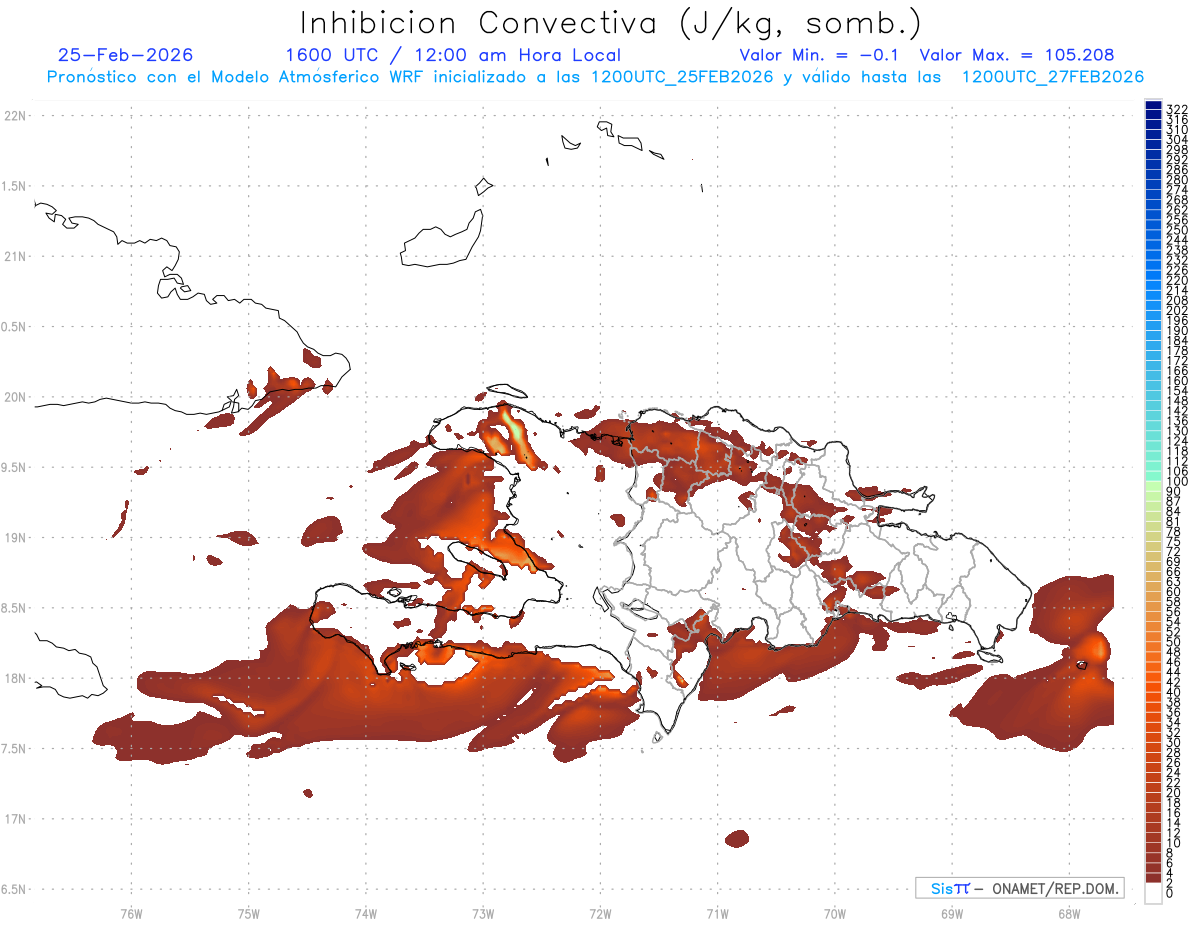The width and height of the screenshot is (1200, 927).
Task: Click the 'ONAMET/REP.DOM.' credit box
Action: pos(1019,888)
